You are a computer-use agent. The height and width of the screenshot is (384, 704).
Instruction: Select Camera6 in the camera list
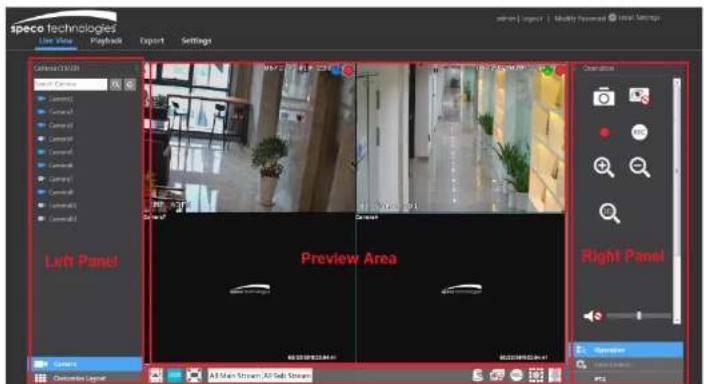coord(56,165)
